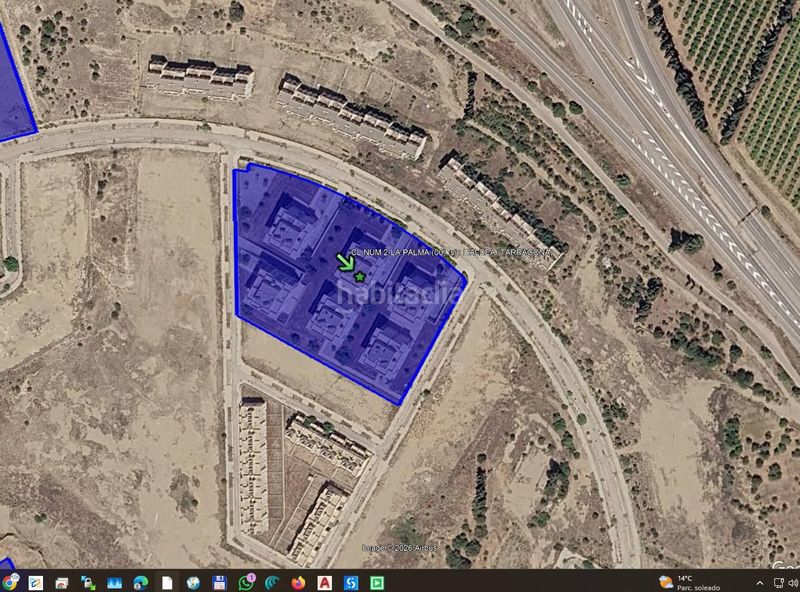The height and width of the screenshot is (592, 800).
Task: Click the 'Image © 2026 Airbus' attribution text
Action: 399,548
